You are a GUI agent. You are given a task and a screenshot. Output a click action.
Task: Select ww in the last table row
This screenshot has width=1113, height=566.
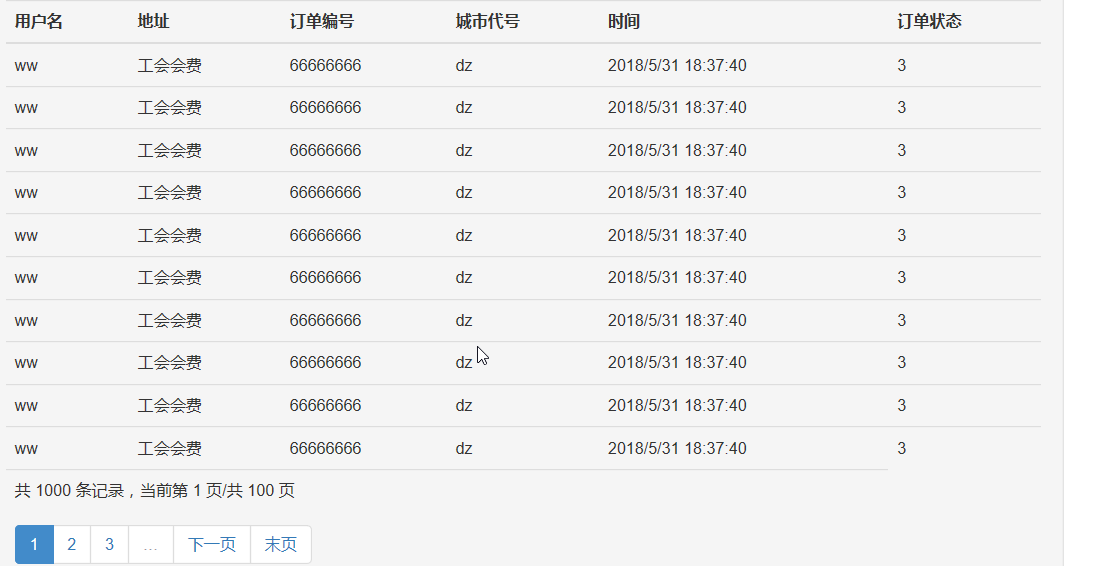[26, 449]
